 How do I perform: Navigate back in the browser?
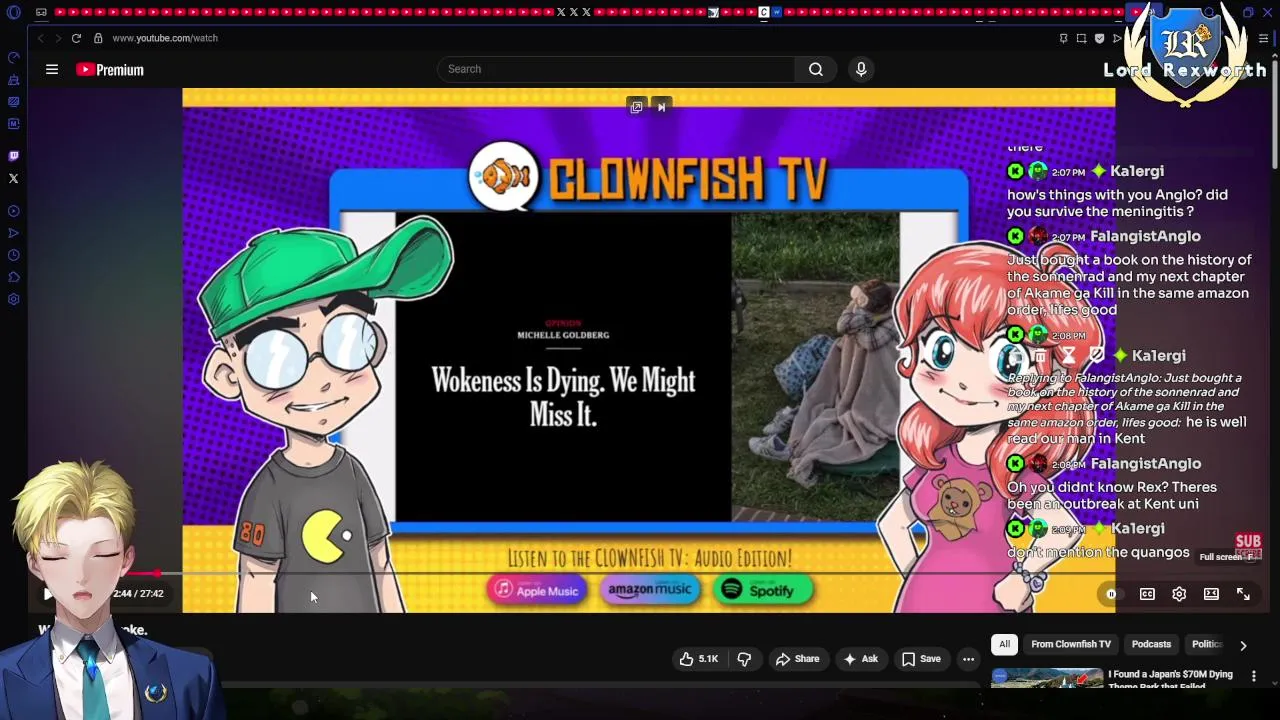[x=40, y=38]
